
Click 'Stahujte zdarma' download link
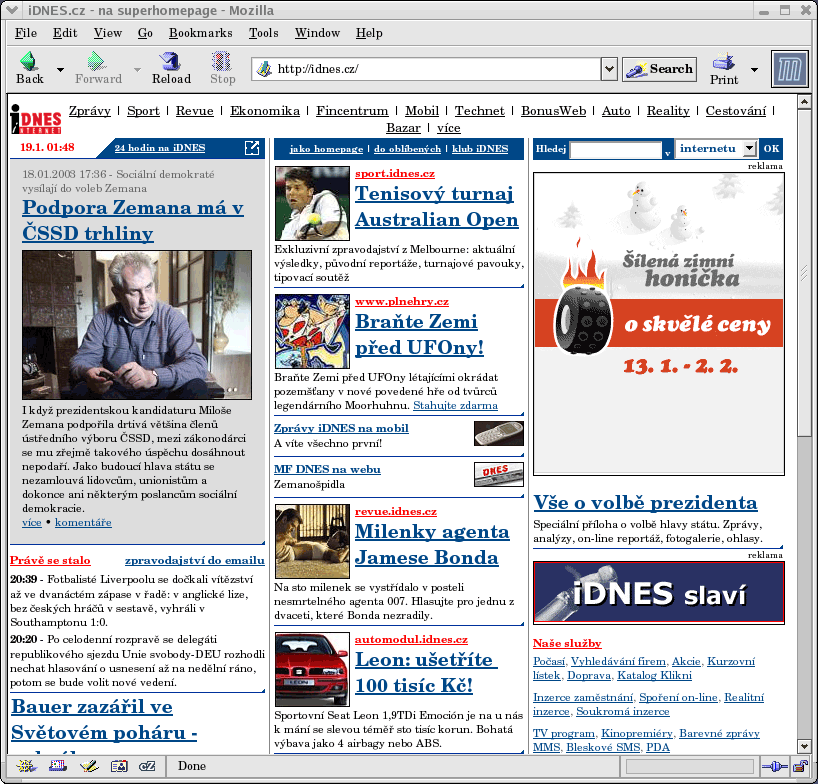tap(455, 405)
